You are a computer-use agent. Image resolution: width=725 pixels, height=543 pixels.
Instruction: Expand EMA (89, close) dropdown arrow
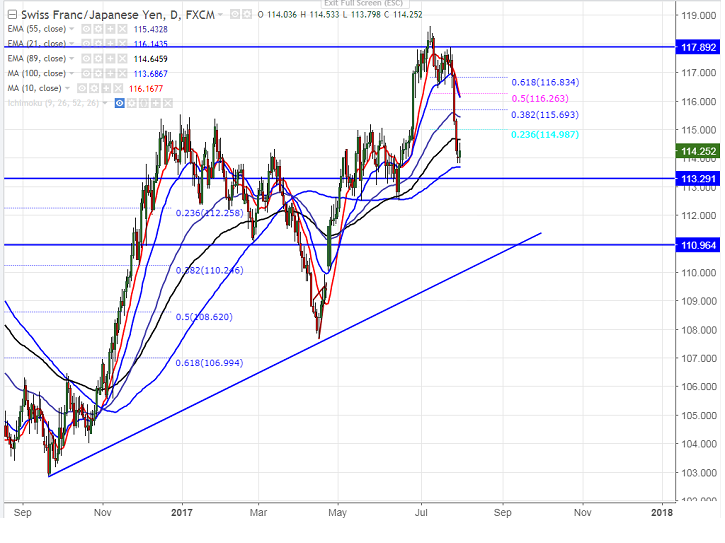72,59
